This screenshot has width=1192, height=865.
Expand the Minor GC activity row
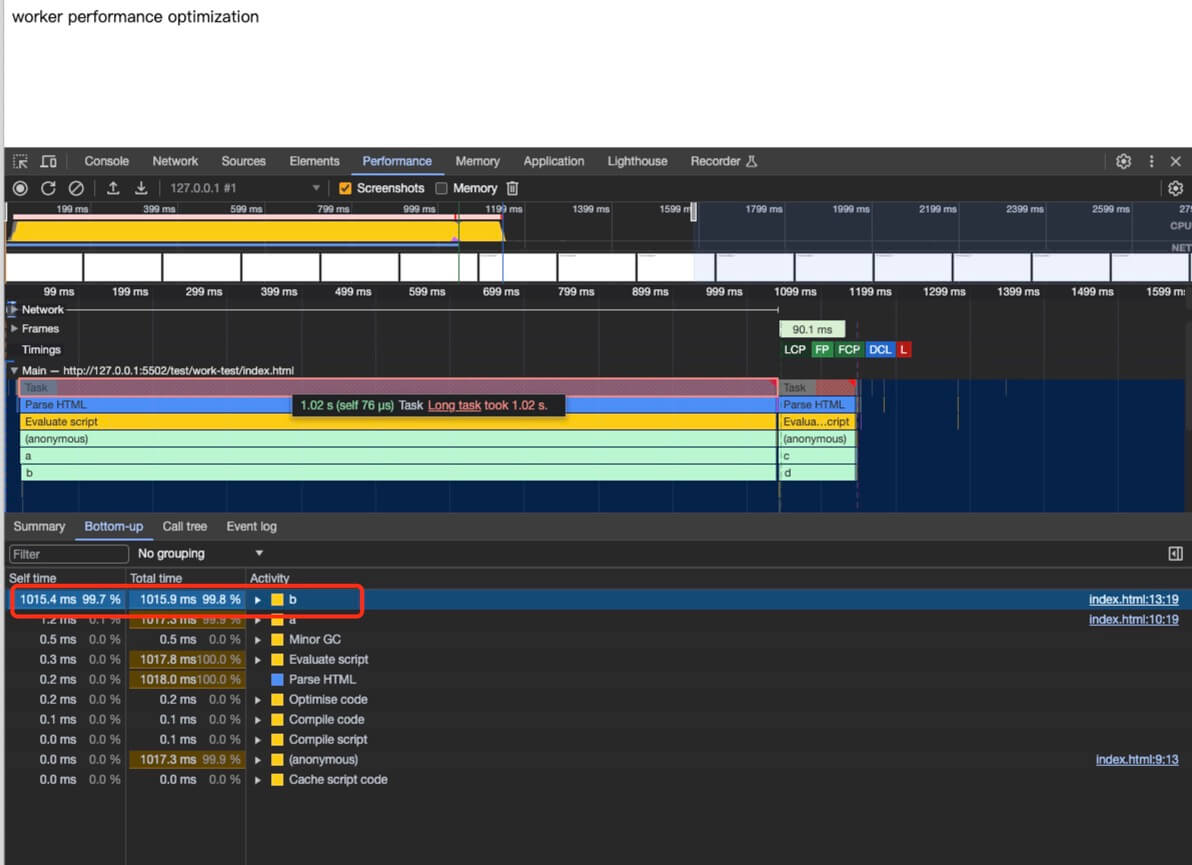point(258,640)
